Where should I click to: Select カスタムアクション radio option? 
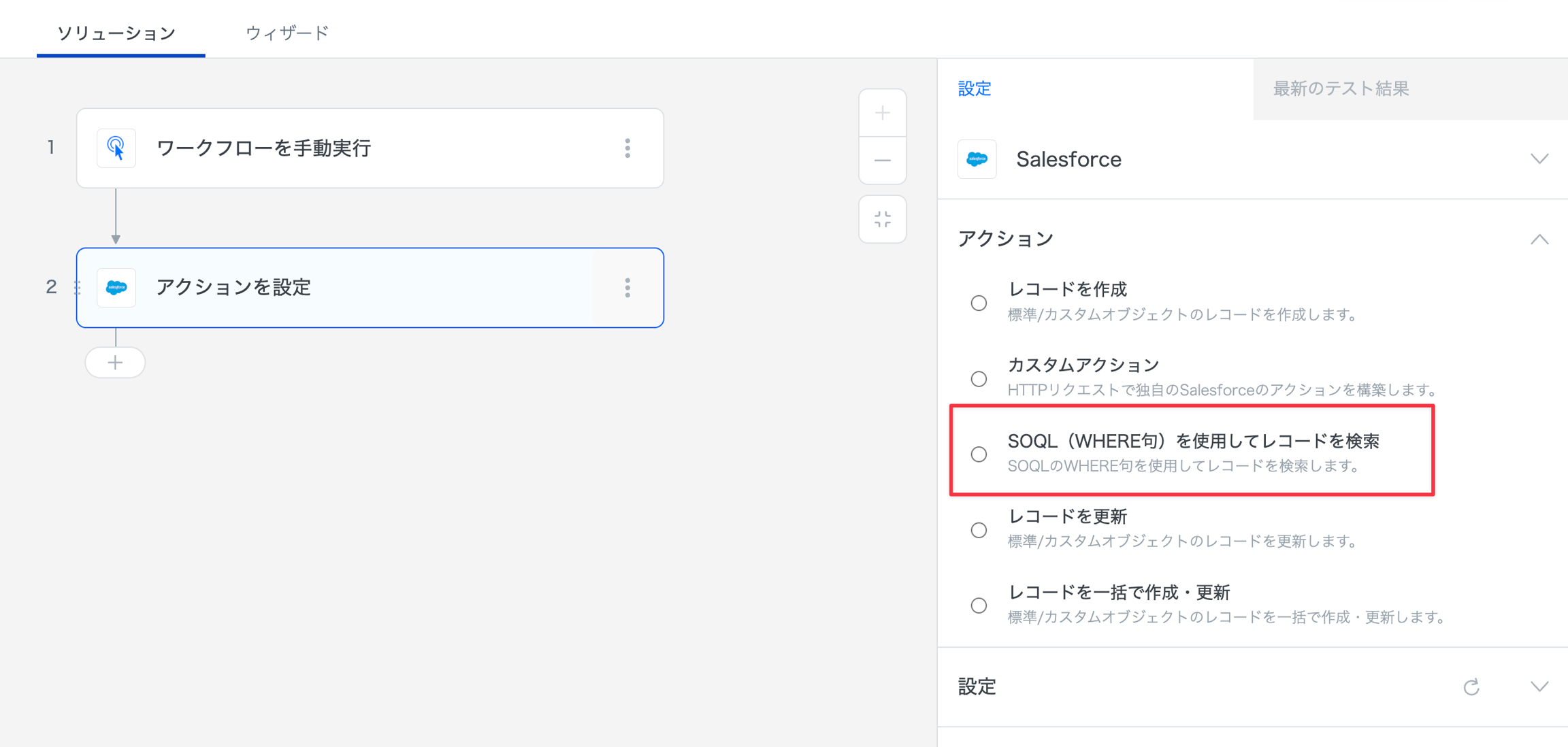pyautogui.click(x=979, y=378)
